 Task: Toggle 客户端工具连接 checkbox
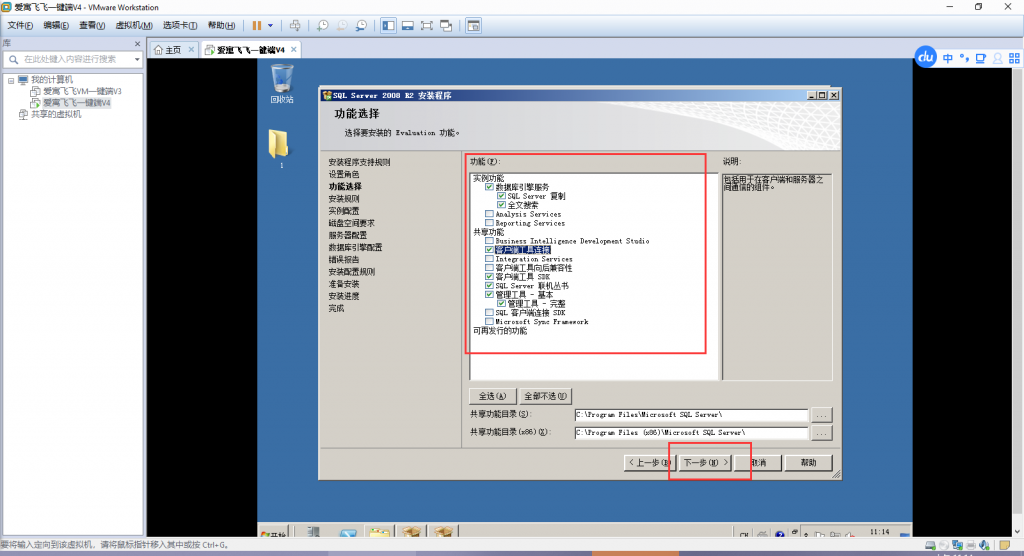coord(489,250)
